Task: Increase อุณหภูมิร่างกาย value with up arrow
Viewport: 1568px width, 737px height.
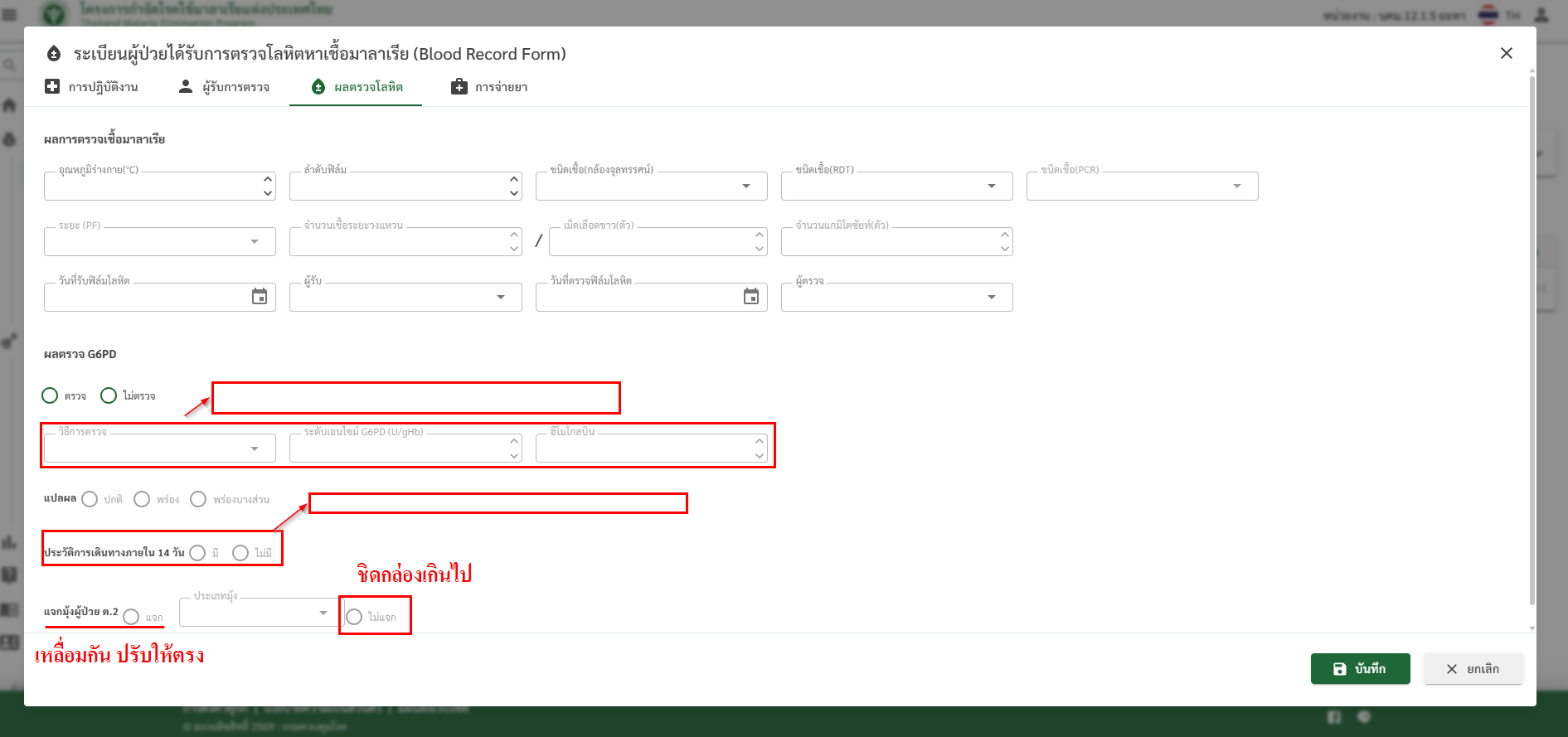Action: click(268, 179)
